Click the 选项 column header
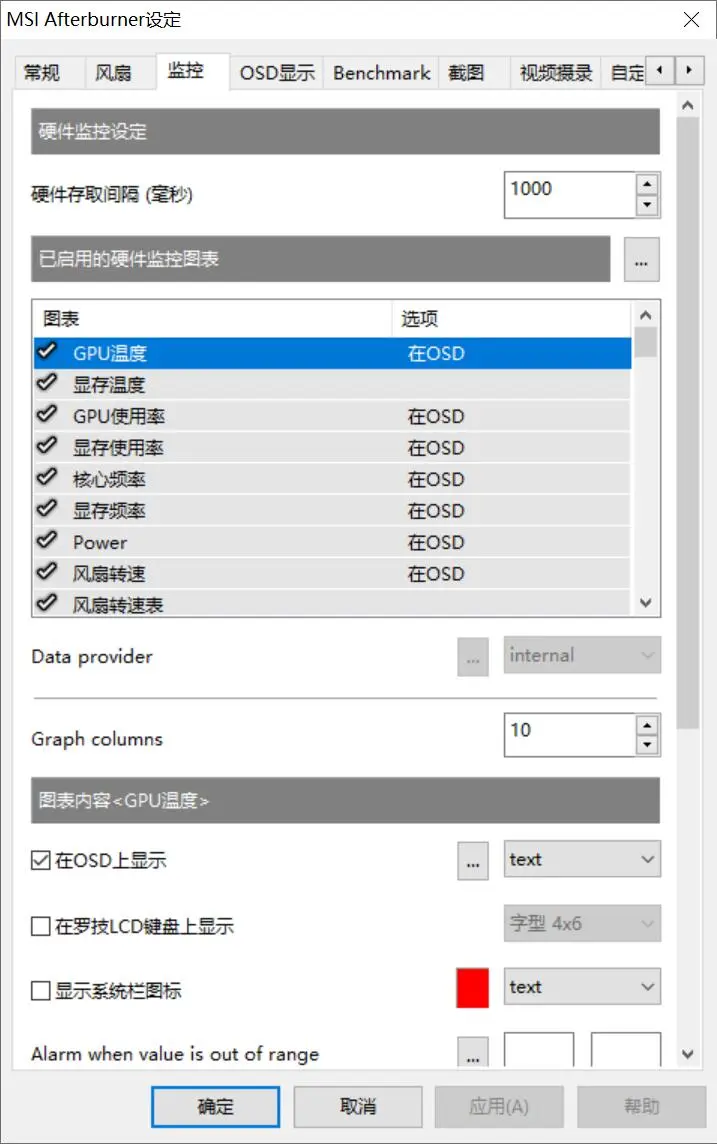This screenshot has height=1144, width=717. (x=511, y=319)
